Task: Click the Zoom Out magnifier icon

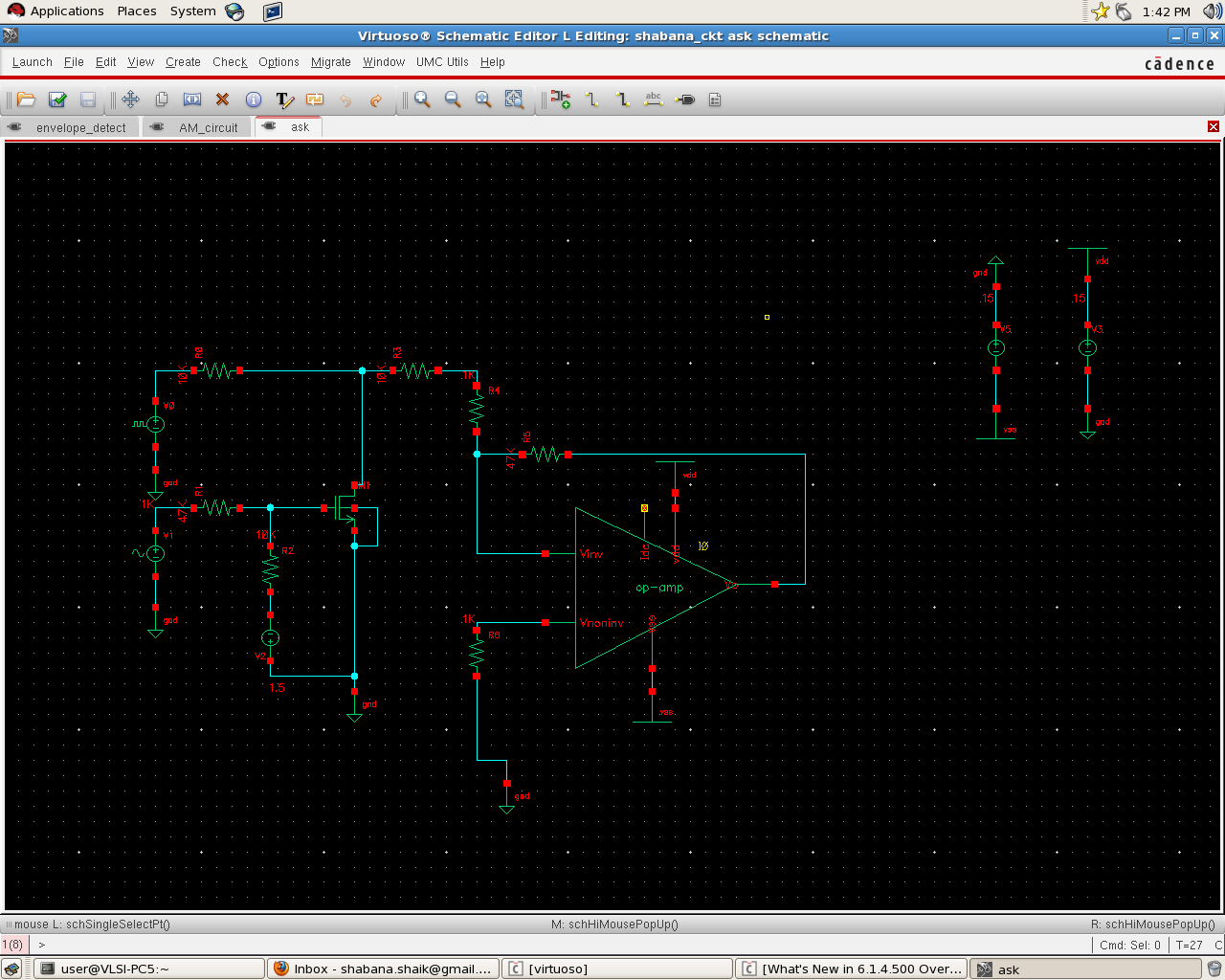Action: click(x=453, y=100)
